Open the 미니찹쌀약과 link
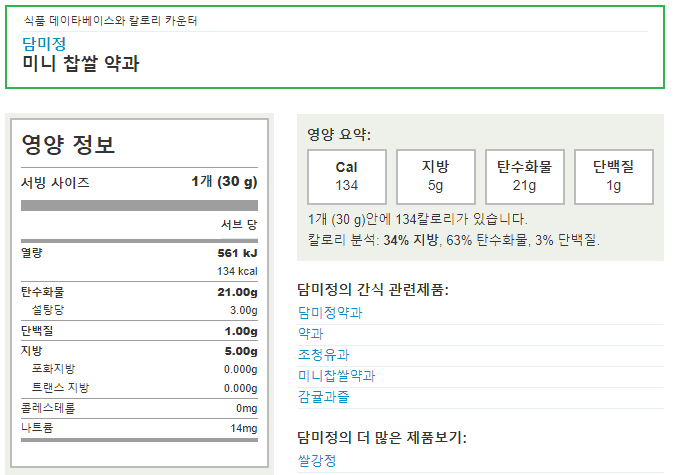This screenshot has height=475, width=677. tap(336, 375)
